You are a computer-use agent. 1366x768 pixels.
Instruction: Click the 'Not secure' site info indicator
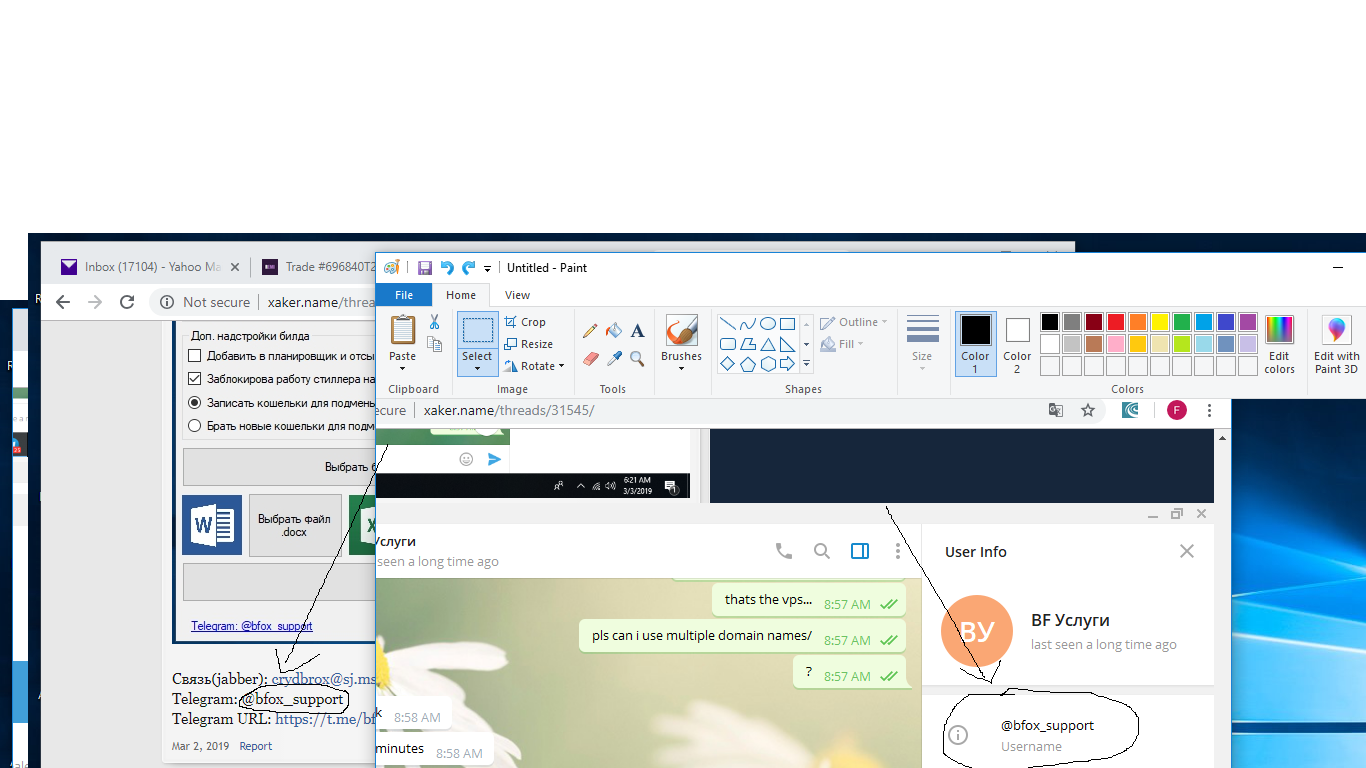pyautogui.click(x=206, y=302)
